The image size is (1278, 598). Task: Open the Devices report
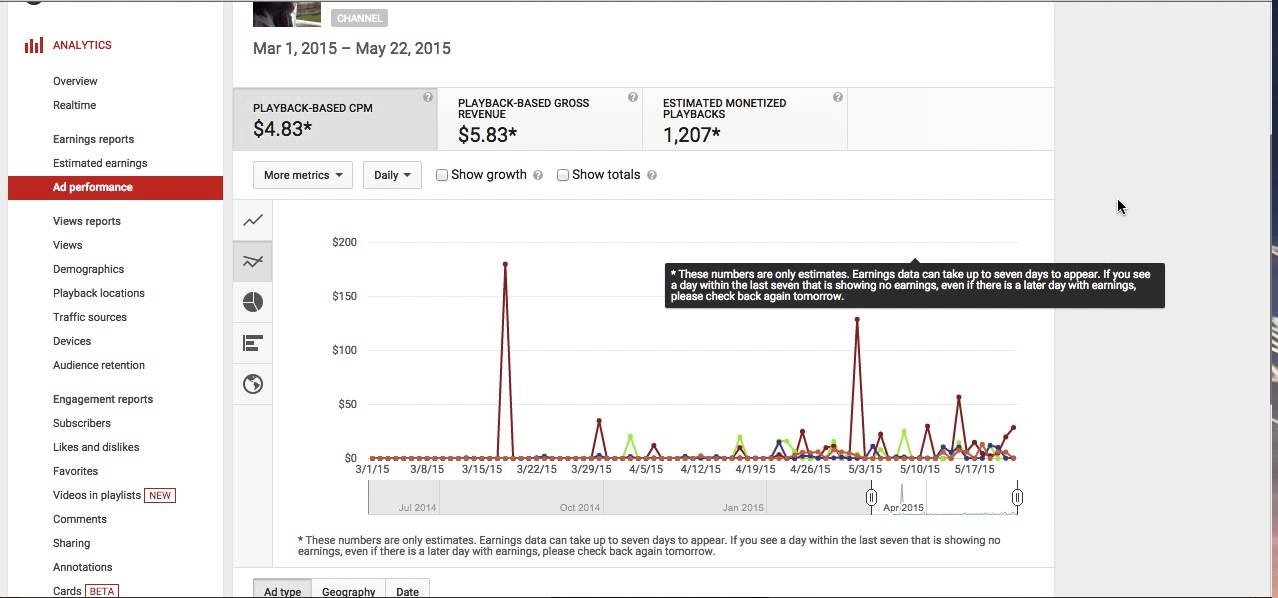coord(72,341)
